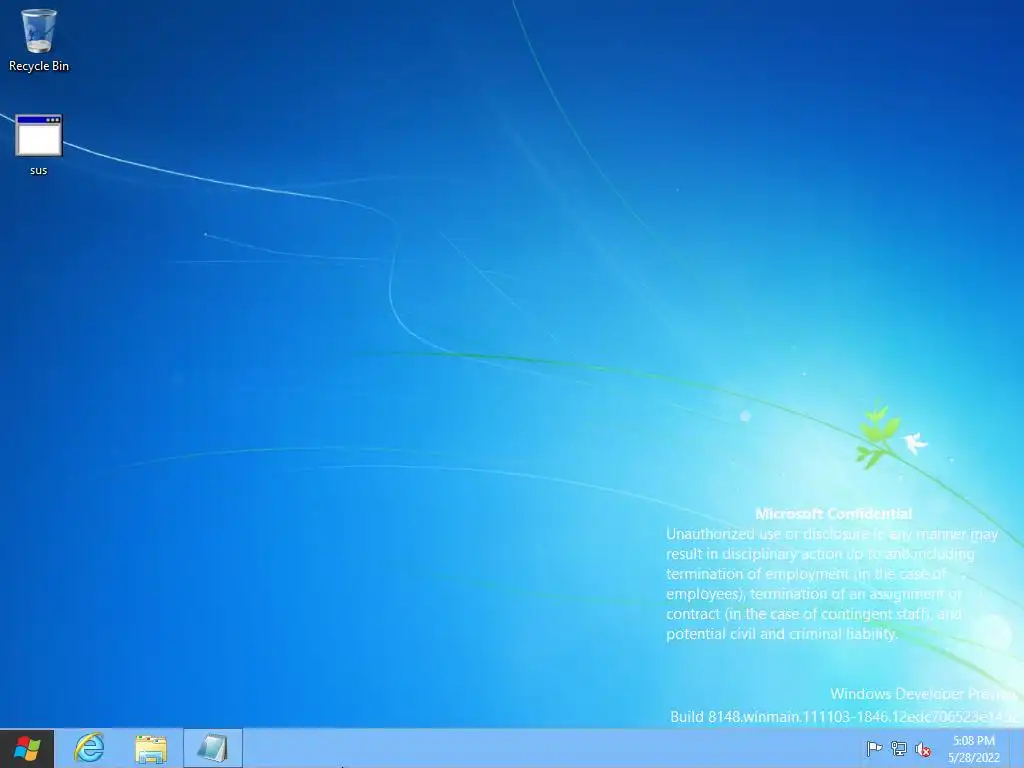Click the muted volume speaker icon
Image resolution: width=1024 pixels, height=768 pixels.
click(x=923, y=749)
